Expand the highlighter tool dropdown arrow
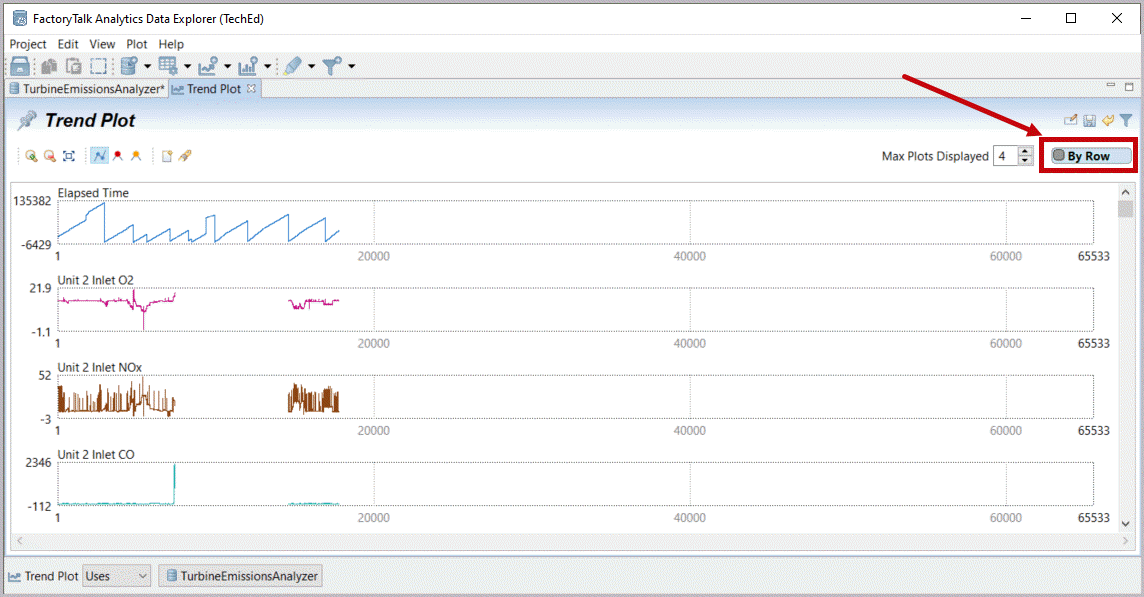This screenshot has width=1144, height=597. tap(311, 67)
